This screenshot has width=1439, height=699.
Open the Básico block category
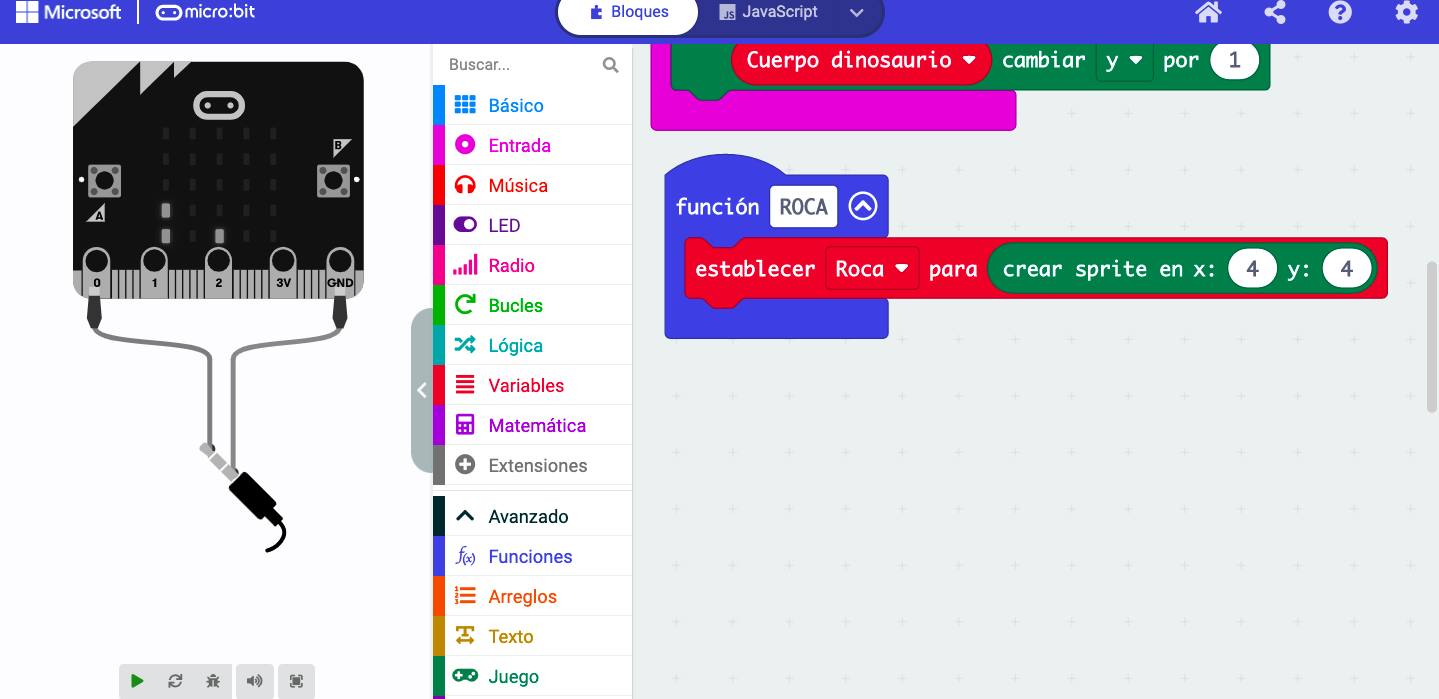[532, 105]
